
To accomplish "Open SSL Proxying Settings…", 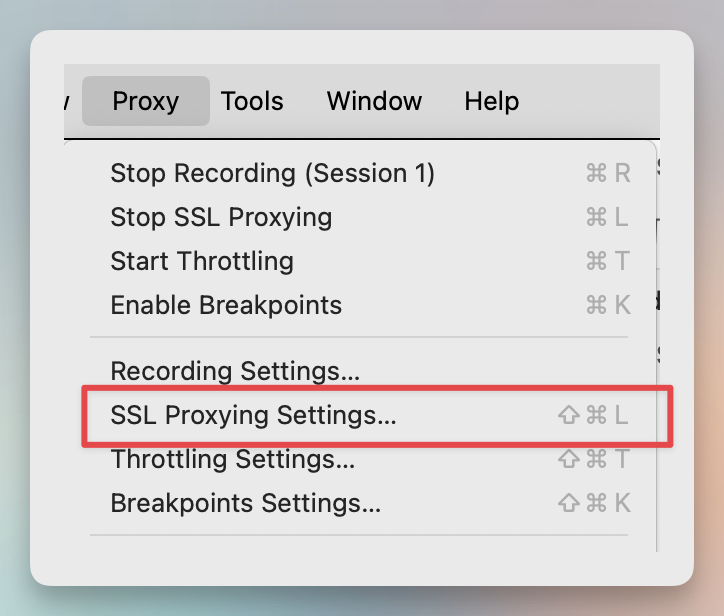I will click(x=359, y=415).
